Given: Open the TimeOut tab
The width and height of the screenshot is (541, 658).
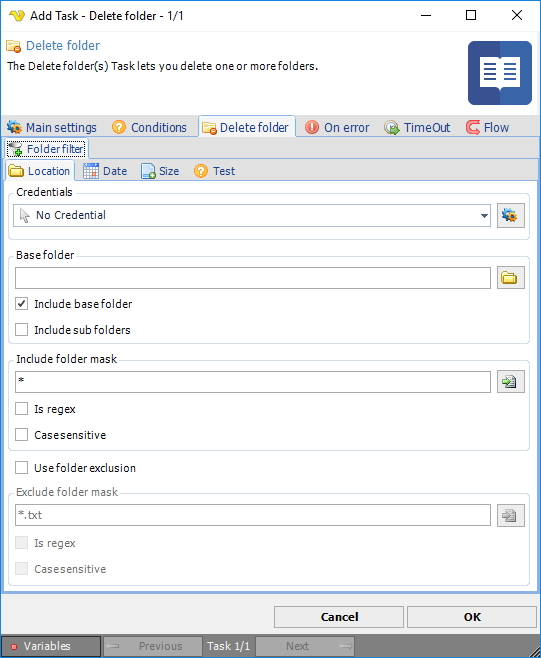Looking at the screenshot, I should (x=417, y=127).
